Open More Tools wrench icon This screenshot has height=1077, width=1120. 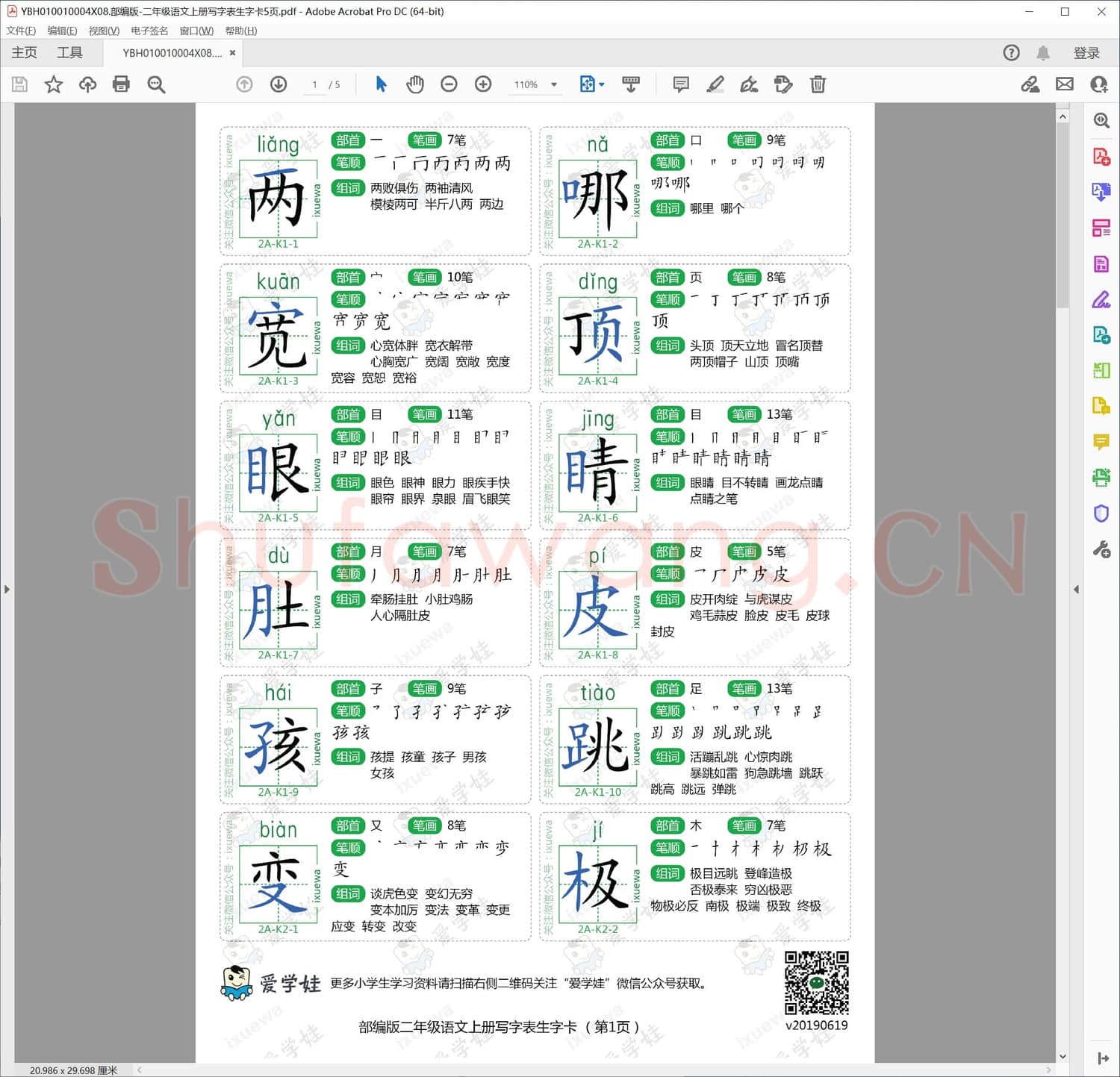click(1101, 550)
